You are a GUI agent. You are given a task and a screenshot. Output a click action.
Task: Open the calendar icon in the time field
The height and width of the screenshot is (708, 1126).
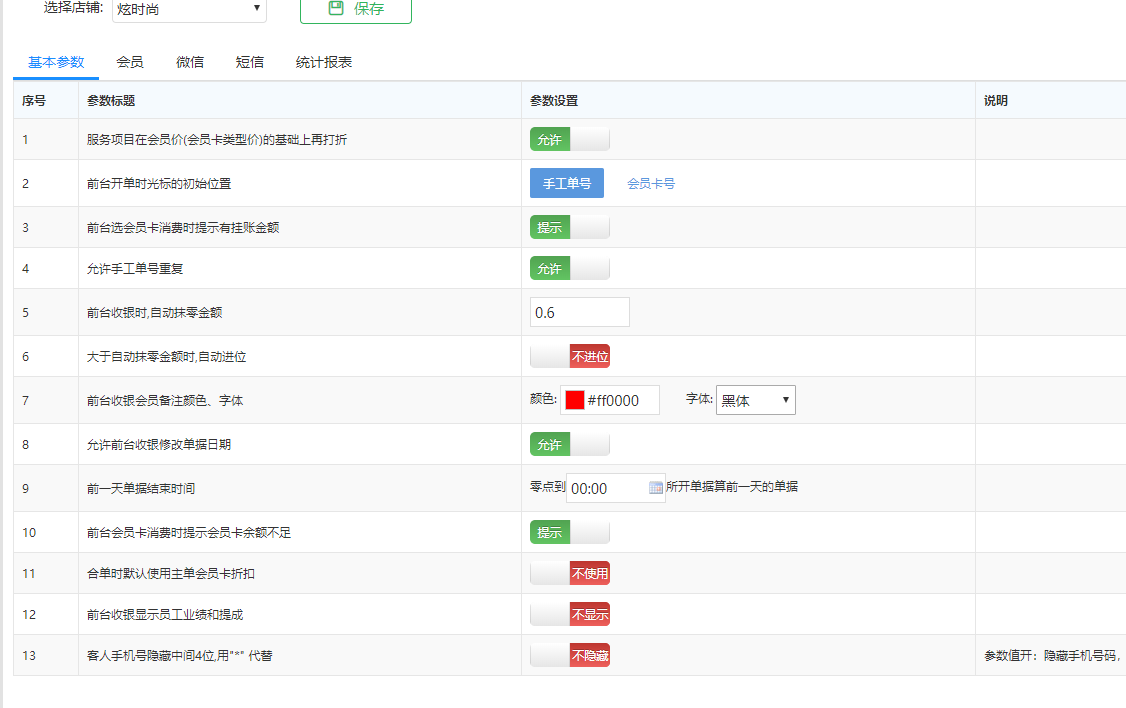pyautogui.click(x=655, y=488)
